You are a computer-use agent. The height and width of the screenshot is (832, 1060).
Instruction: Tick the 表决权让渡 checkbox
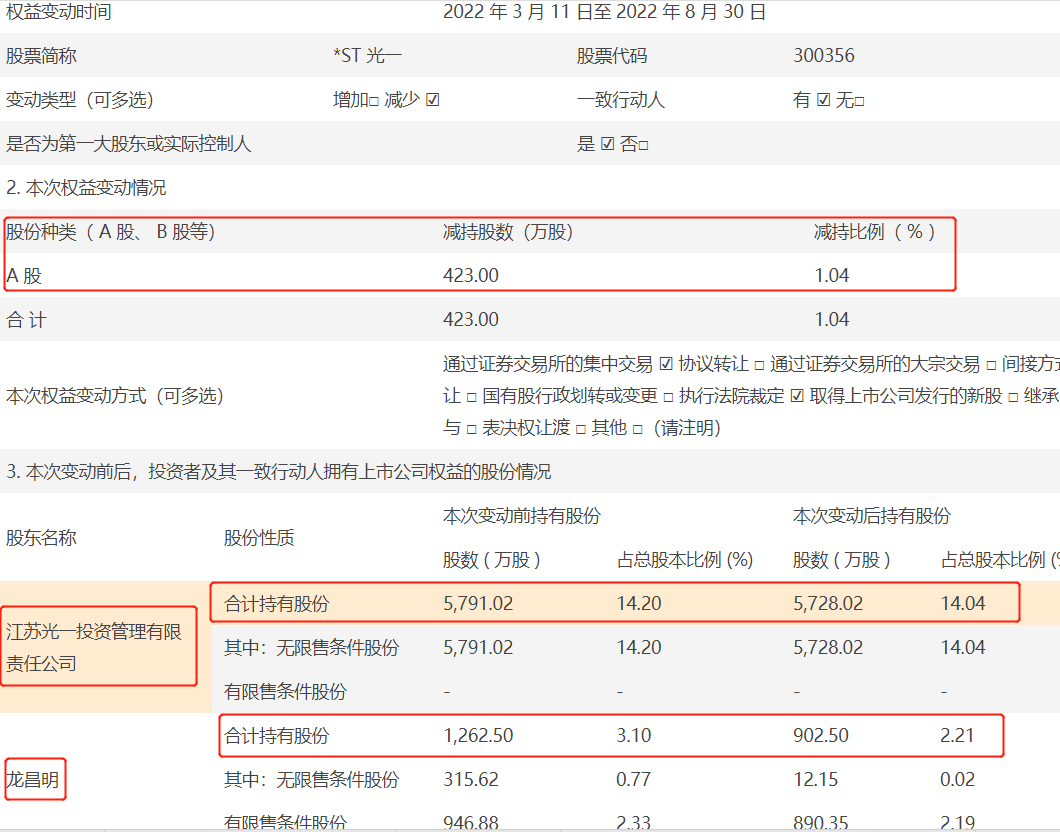coord(581,429)
